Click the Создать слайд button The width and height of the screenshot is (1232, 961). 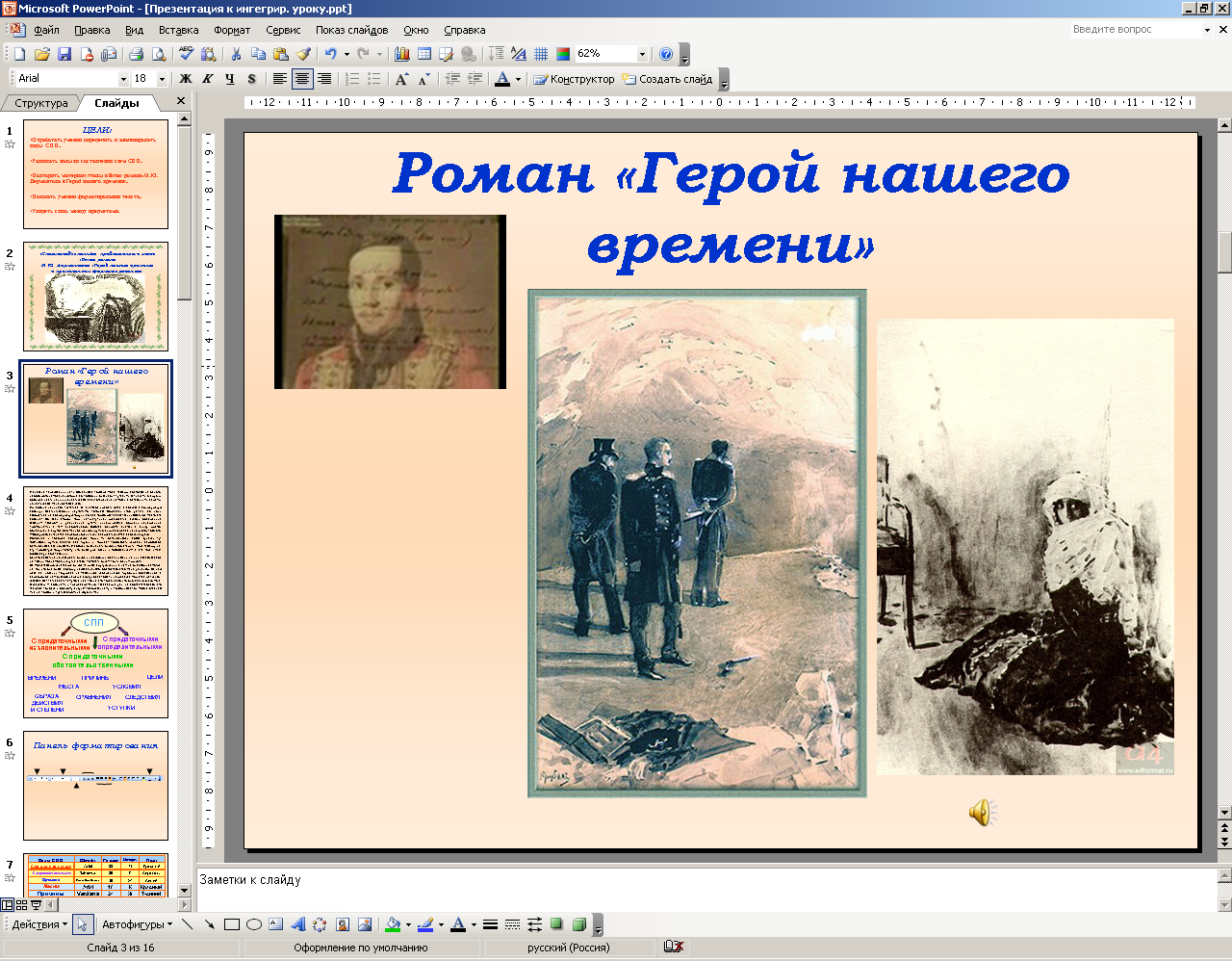tap(667, 79)
